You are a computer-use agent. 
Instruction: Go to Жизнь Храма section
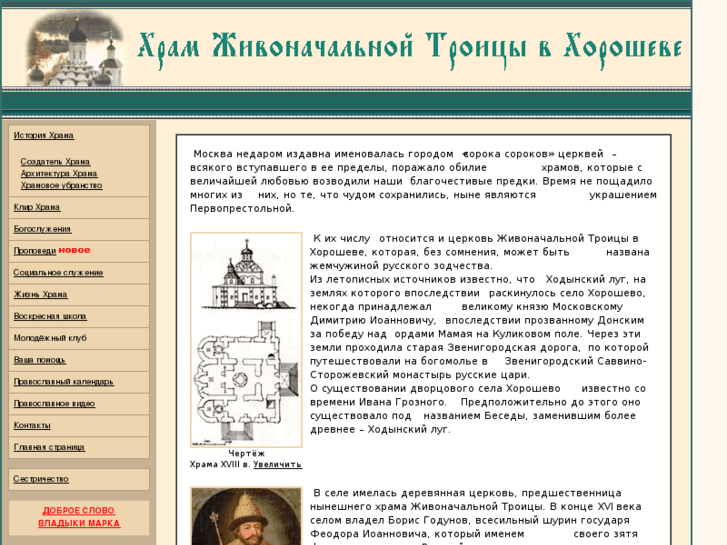pos(40,295)
